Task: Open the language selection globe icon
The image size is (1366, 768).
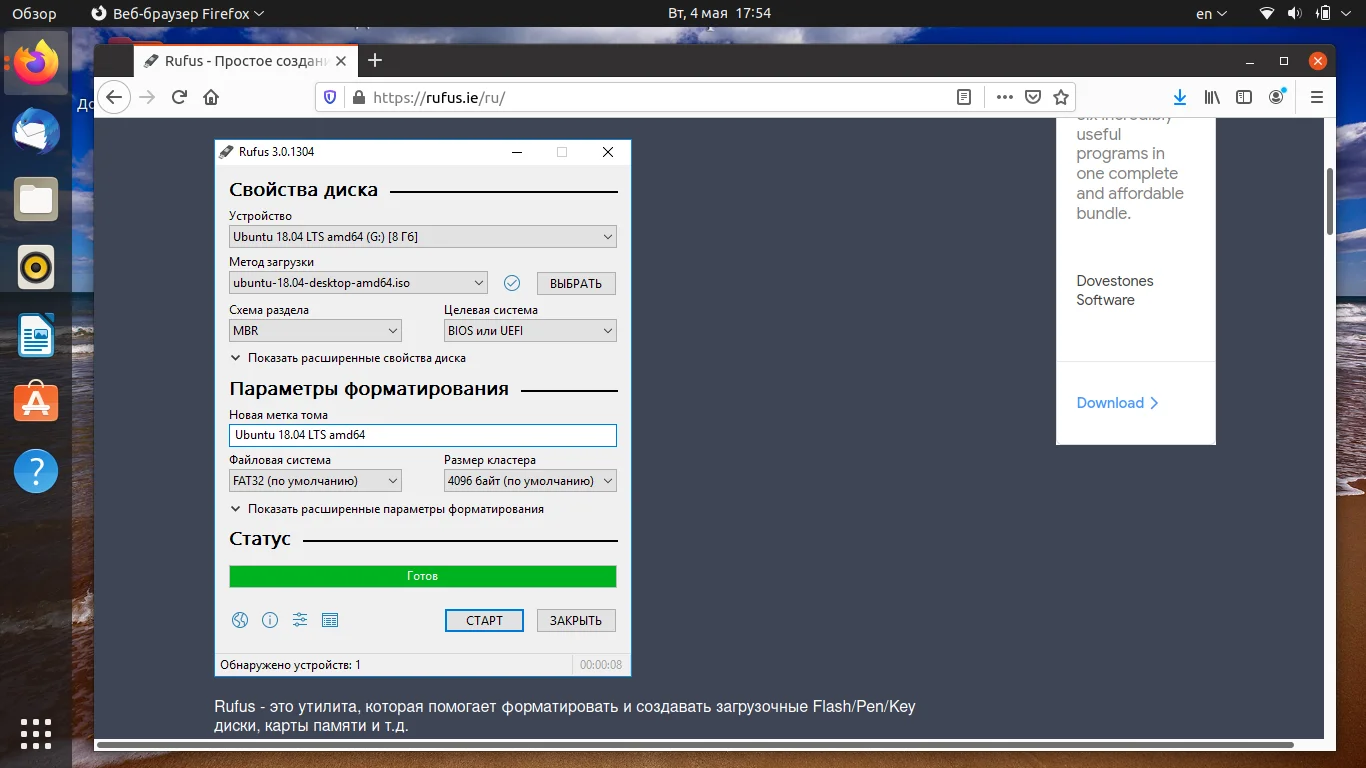Action: click(240, 620)
